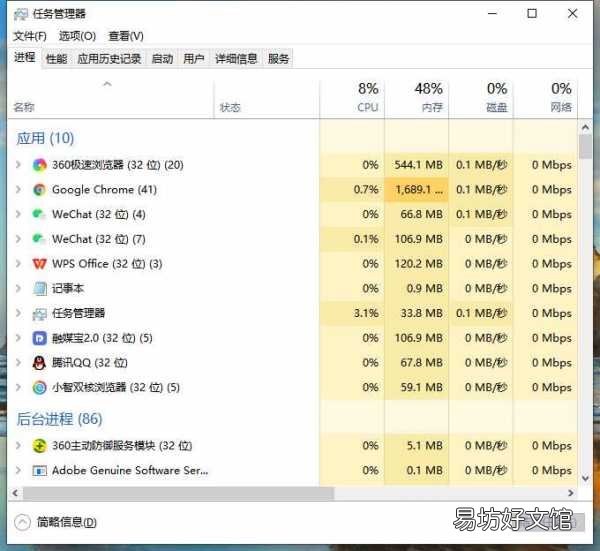Expand the 记事本 process row
The width and height of the screenshot is (600, 551).
18,289
